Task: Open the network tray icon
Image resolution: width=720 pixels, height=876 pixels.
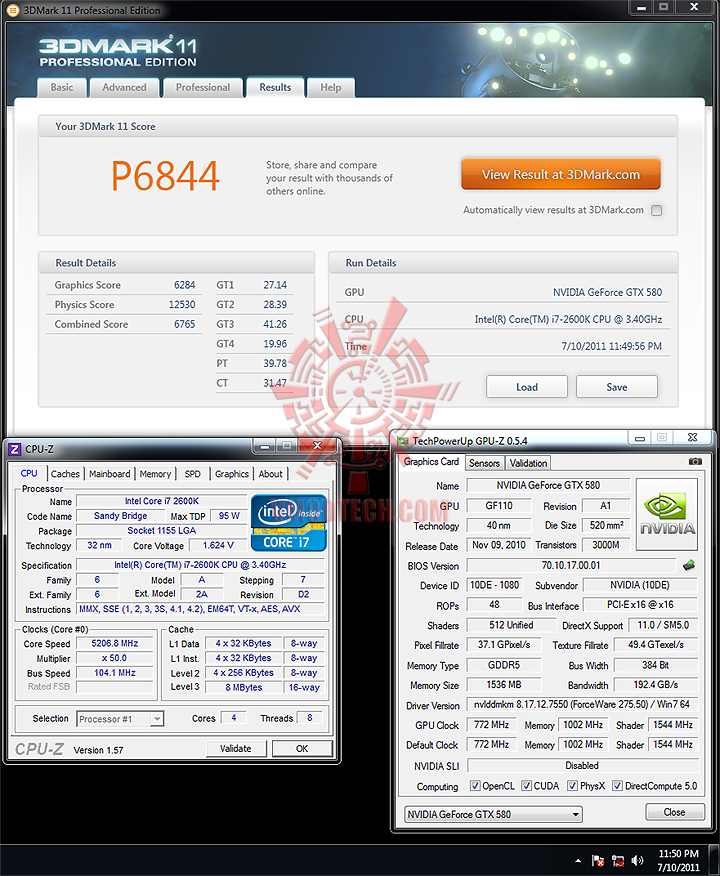Action: tap(618, 860)
